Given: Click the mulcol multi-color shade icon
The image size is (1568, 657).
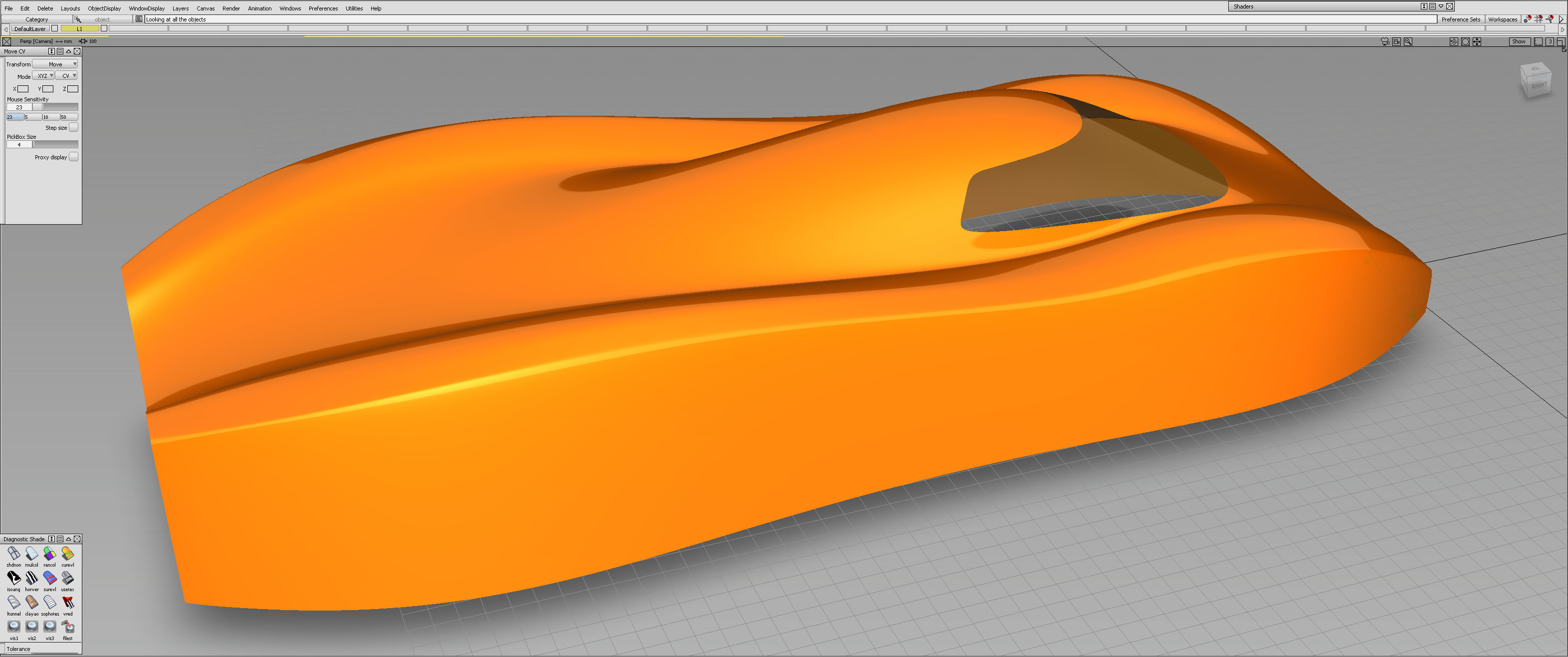Looking at the screenshot, I should click(31, 554).
